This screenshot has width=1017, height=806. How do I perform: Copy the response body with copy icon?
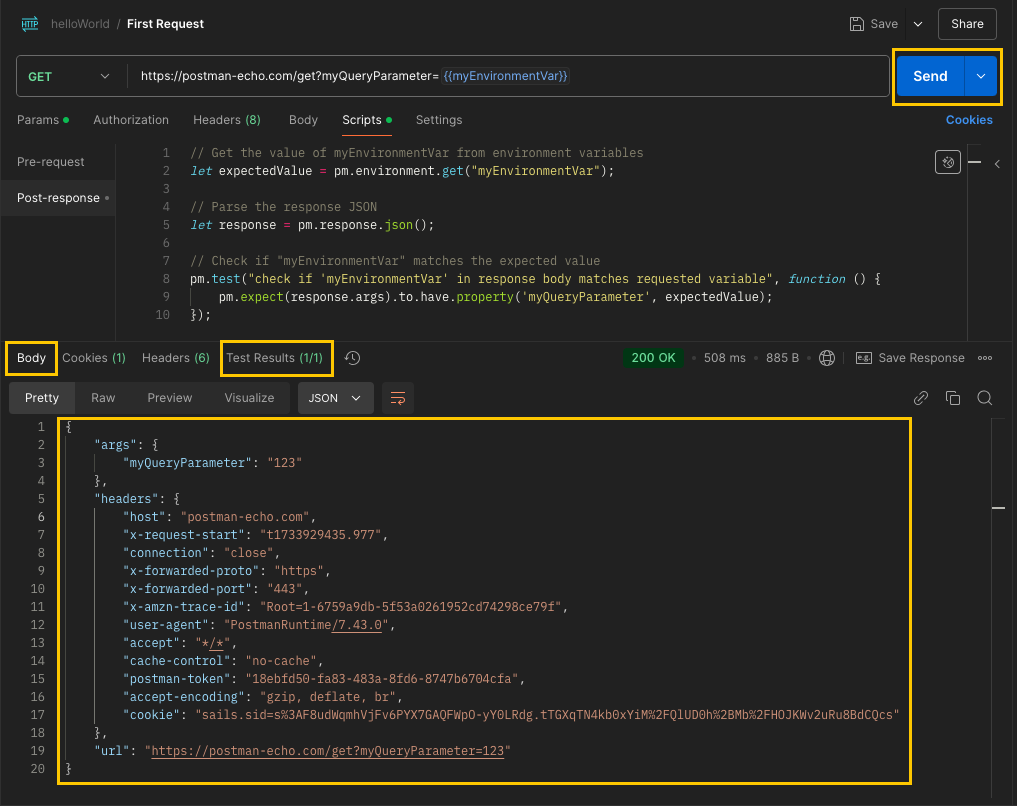[x=953, y=397]
